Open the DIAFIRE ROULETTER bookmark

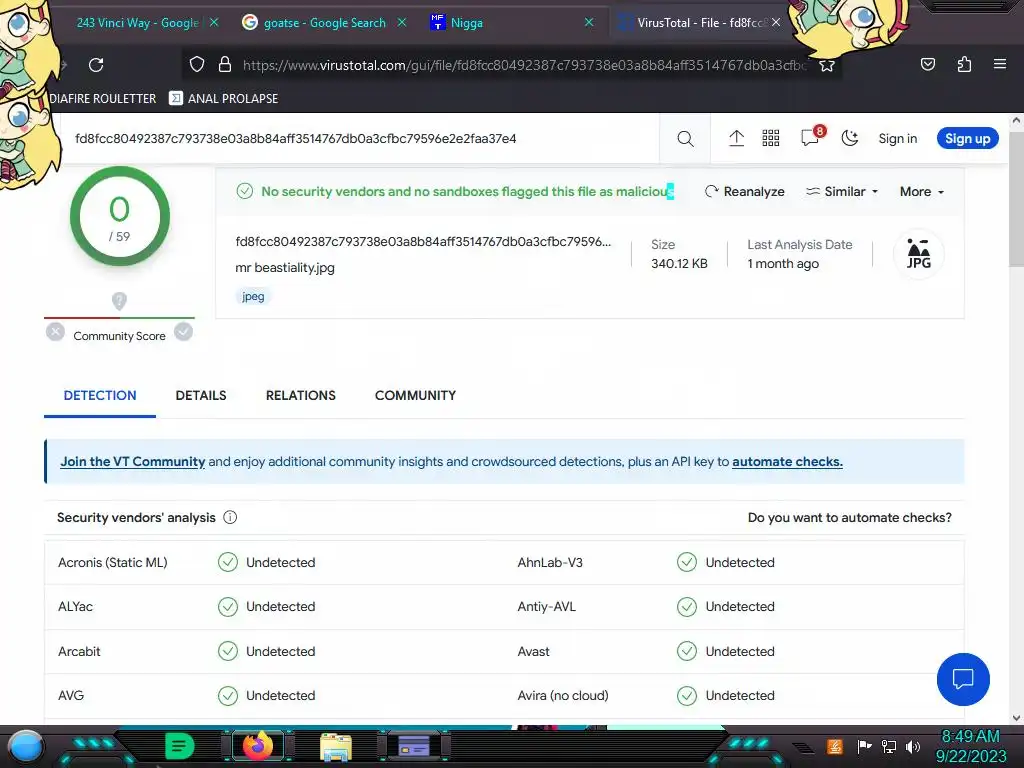[x=103, y=99]
